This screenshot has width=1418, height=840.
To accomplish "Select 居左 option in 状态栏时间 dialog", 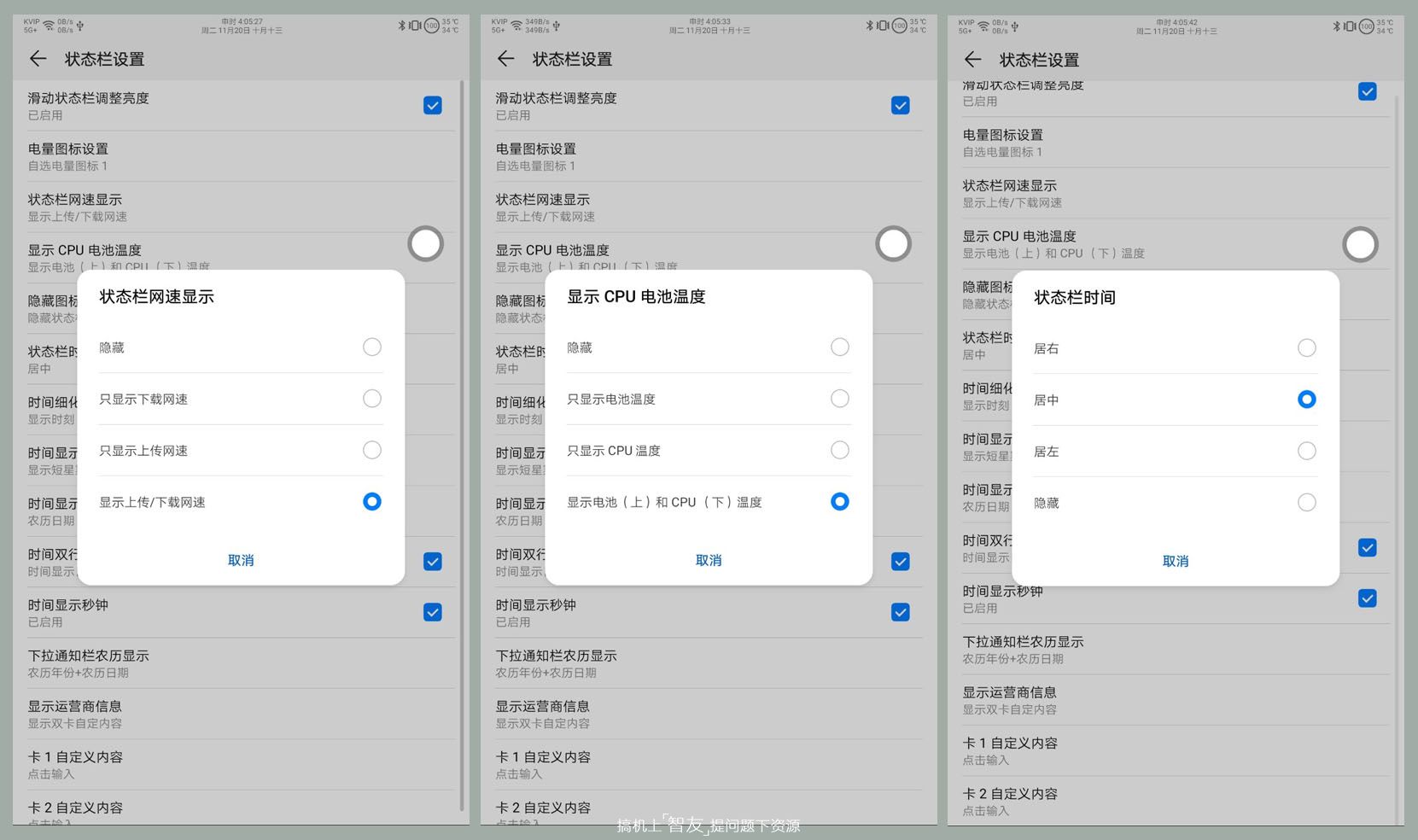I will (x=1176, y=451).
